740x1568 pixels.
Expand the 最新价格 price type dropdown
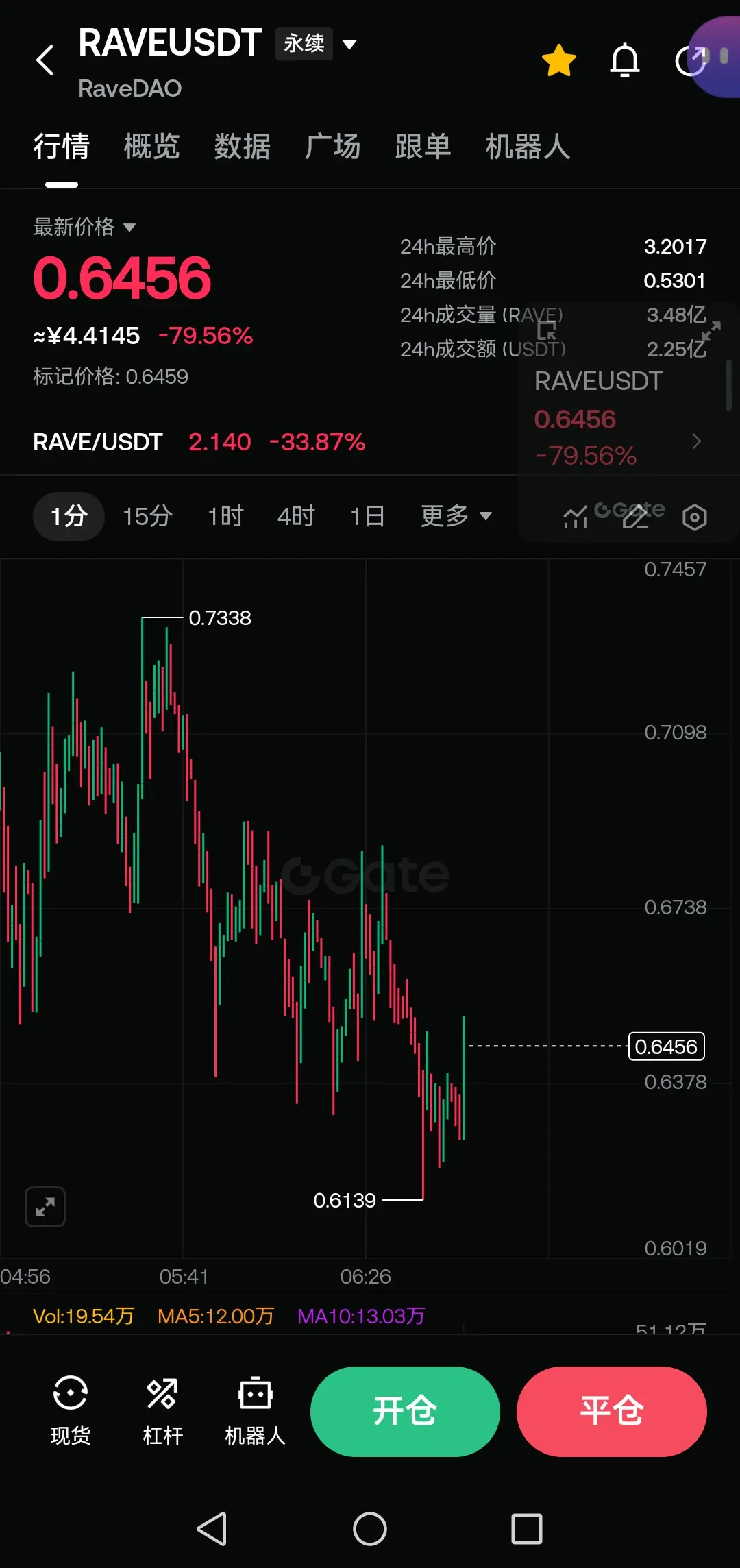[x=84, y=227]
